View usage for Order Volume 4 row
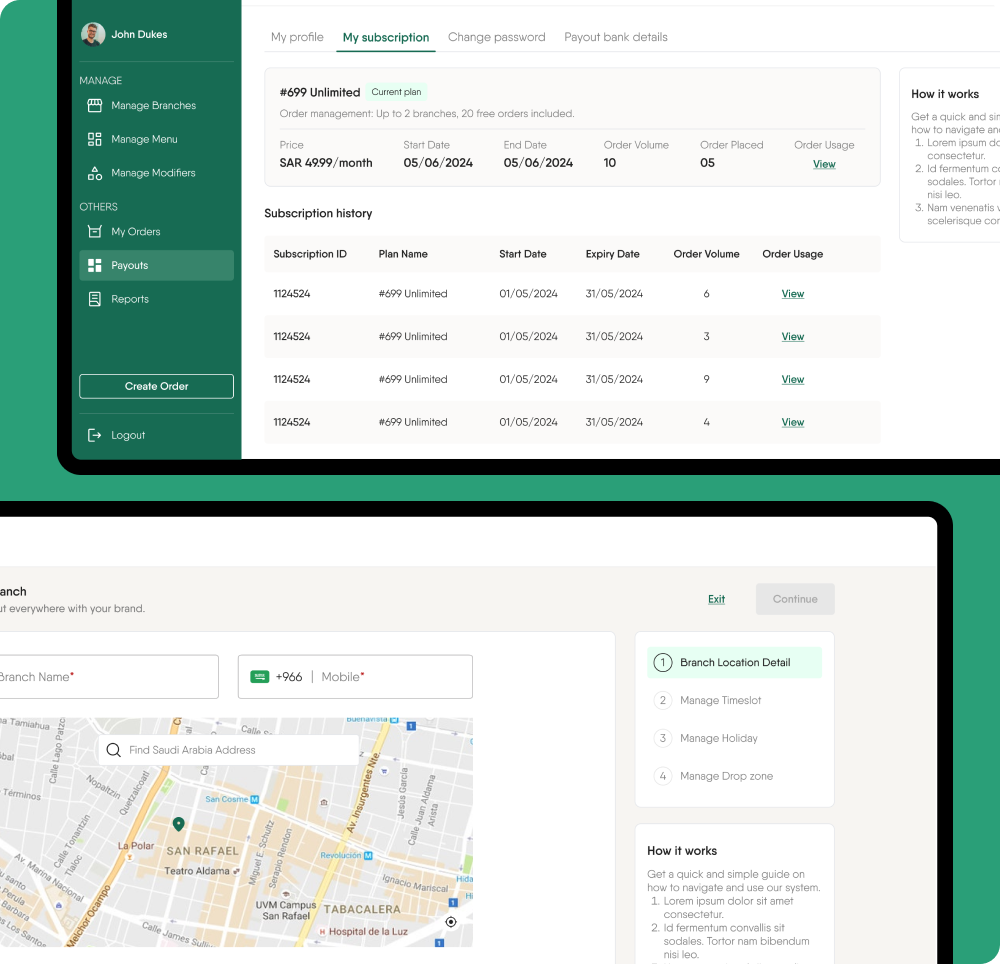The width and height of the screenshot is (1000, 964). coord(793,422)
